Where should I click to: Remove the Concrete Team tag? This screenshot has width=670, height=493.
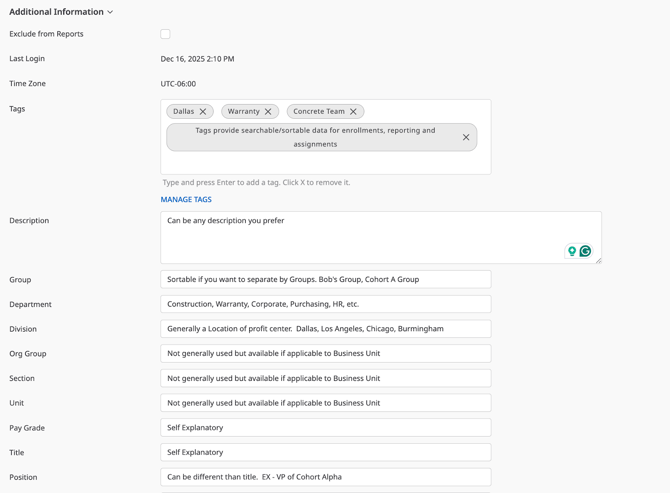[353, 112]
